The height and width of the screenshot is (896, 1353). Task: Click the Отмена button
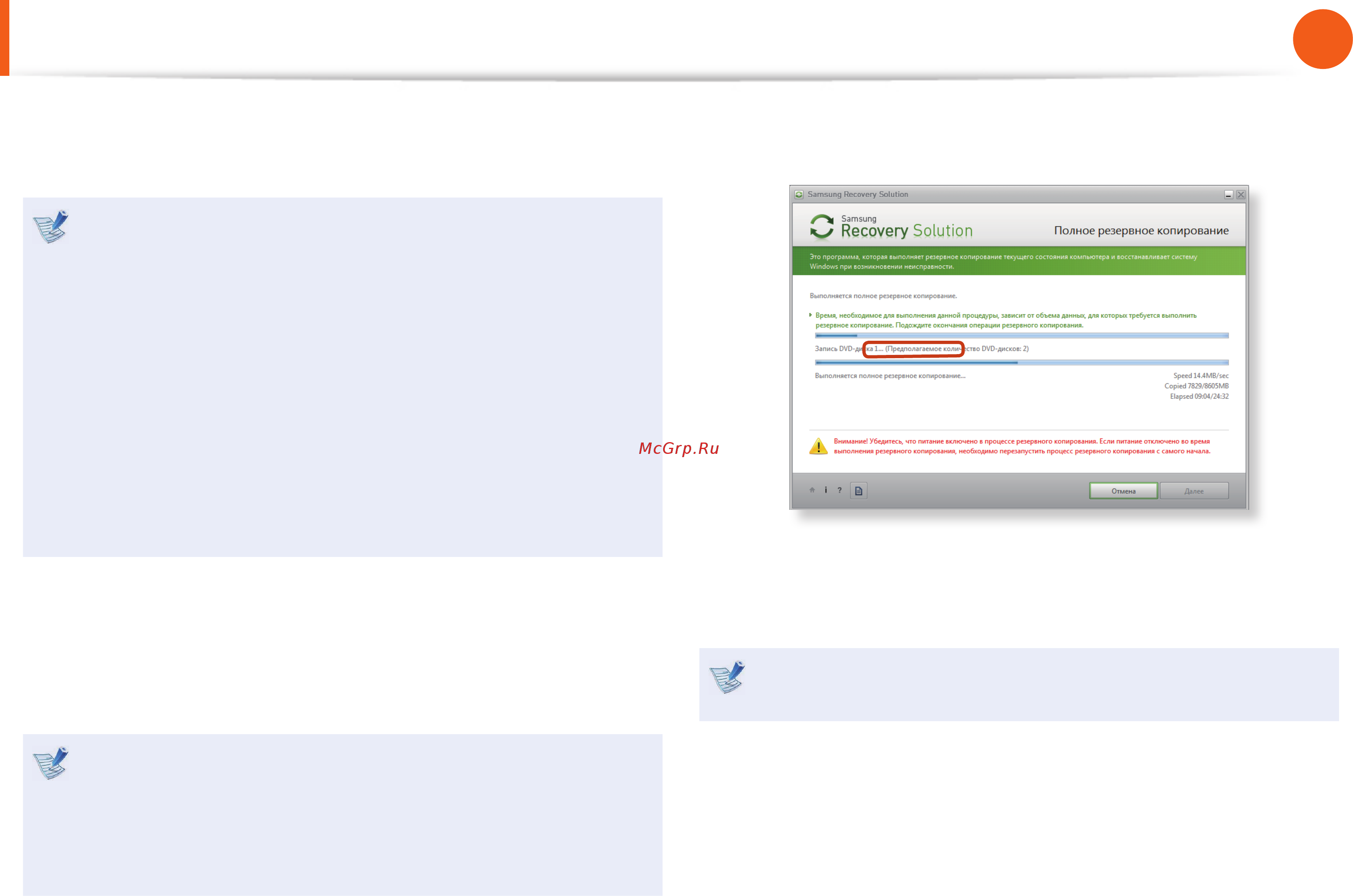click(1123, 491)
